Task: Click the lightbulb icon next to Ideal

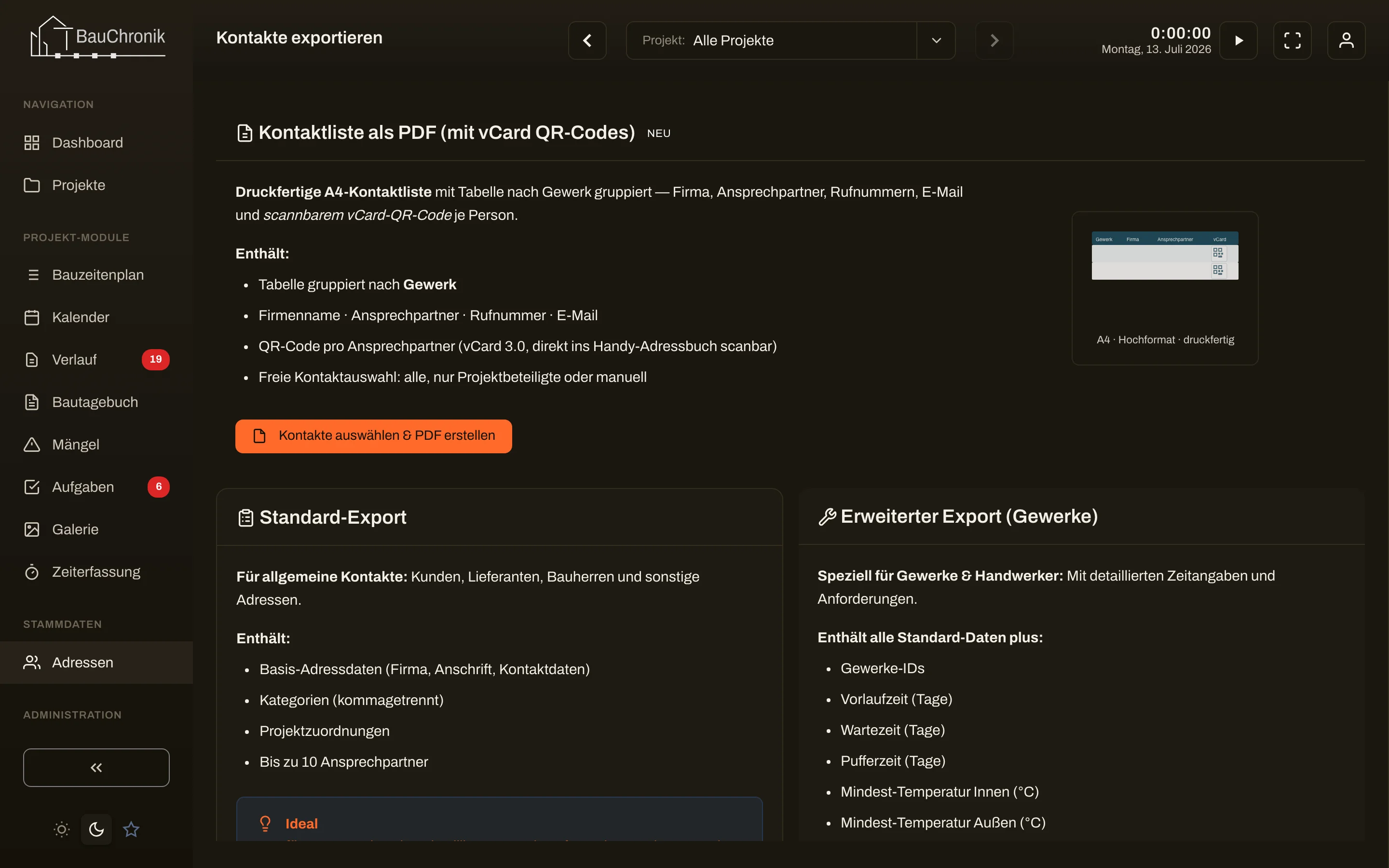Action: [x=265, y=824]
